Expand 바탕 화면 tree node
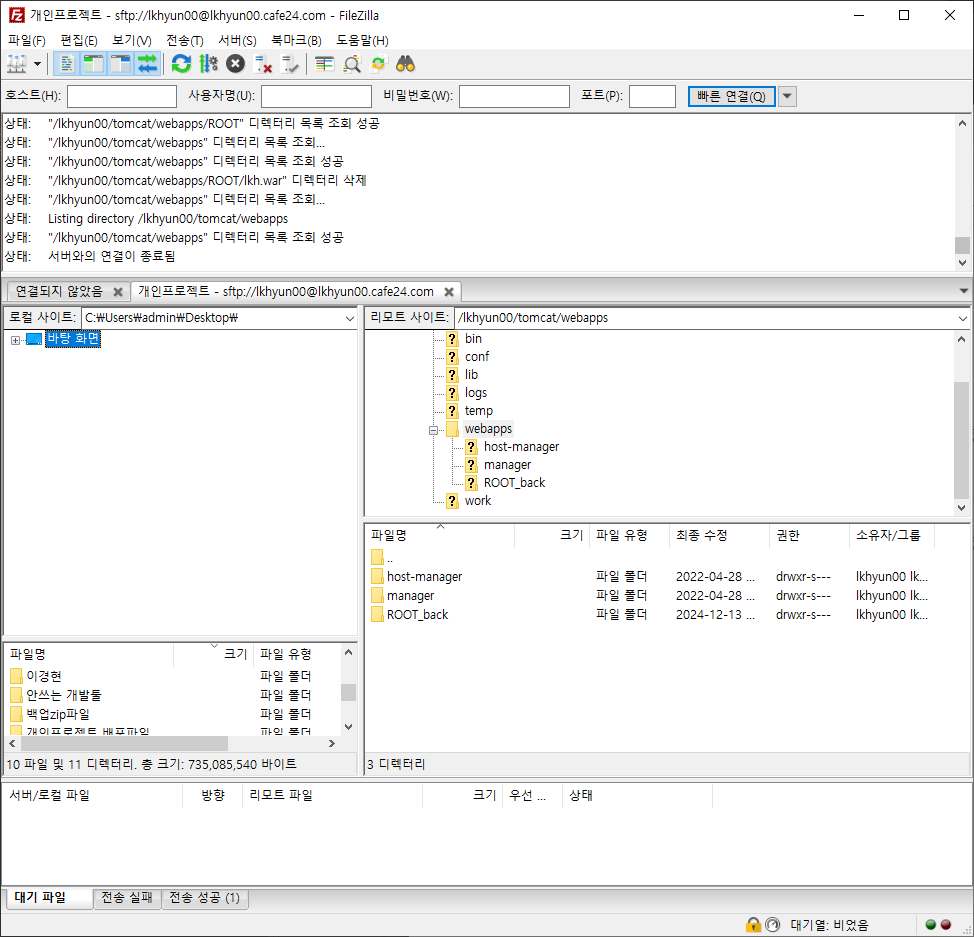 (16, 340)
